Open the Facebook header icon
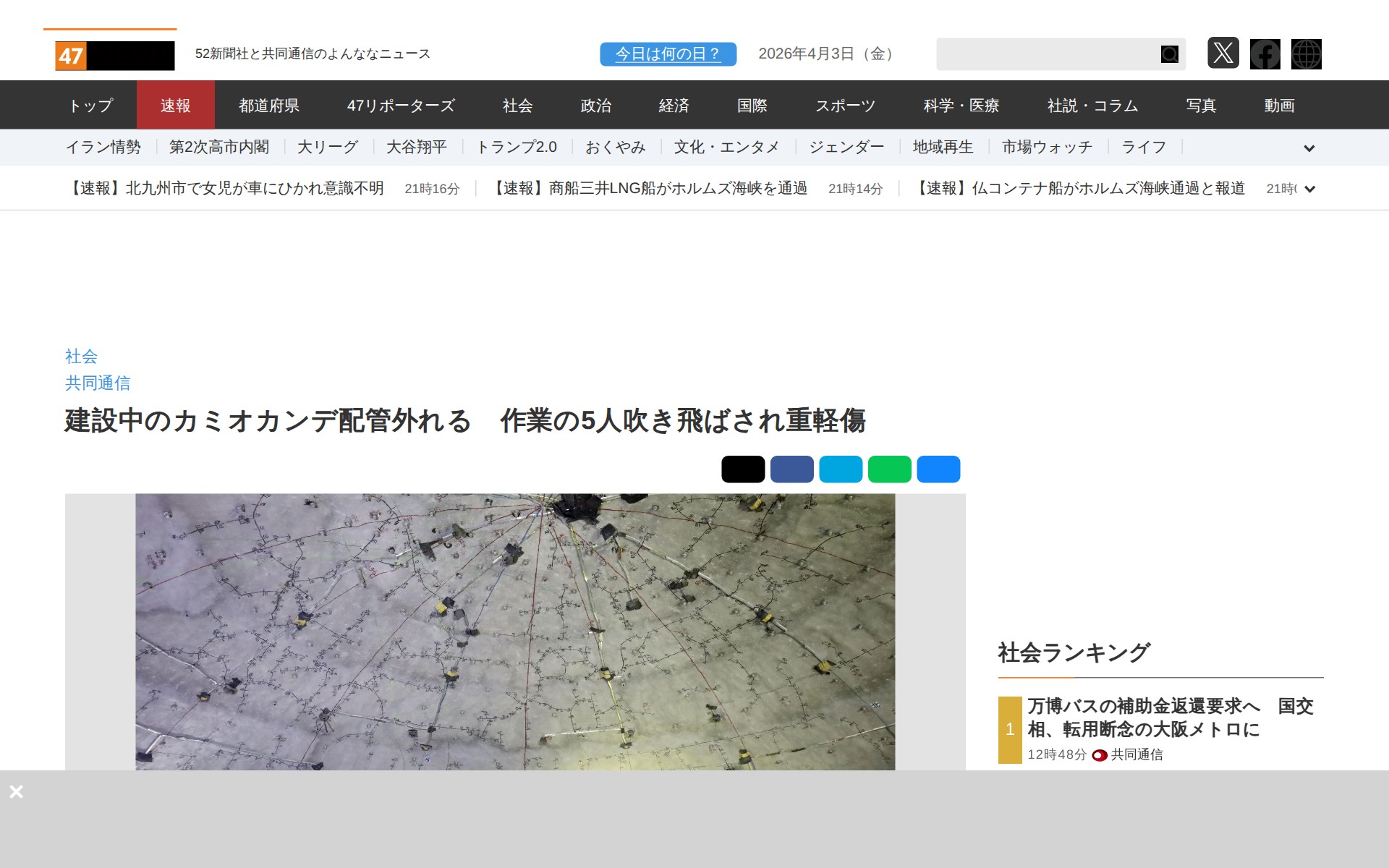 (x=1265, y=54)
